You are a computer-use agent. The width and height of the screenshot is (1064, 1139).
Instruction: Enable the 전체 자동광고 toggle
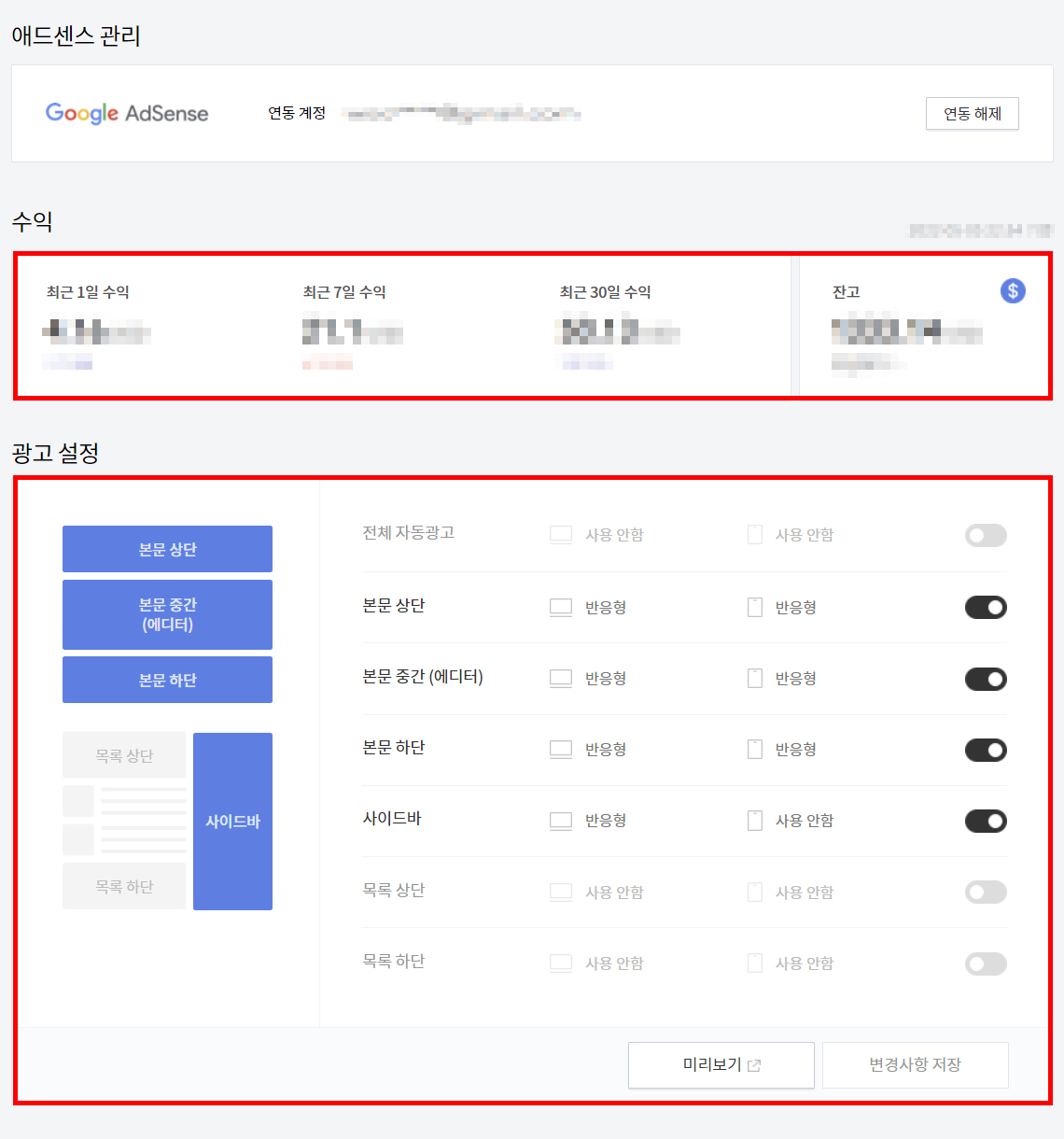(986, 535)
